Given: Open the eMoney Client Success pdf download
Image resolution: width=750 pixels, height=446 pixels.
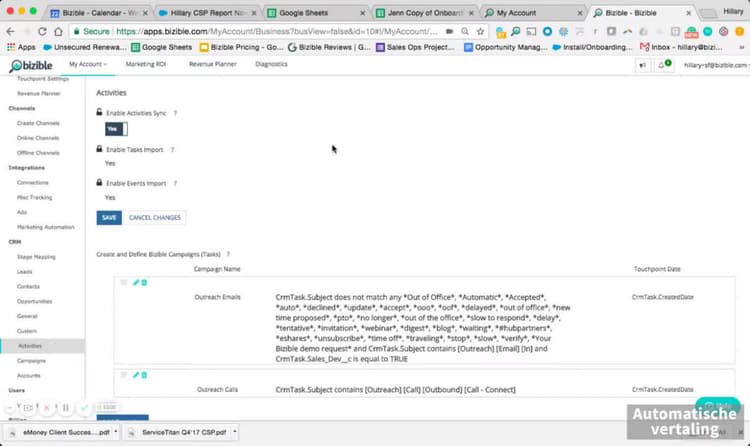Looking at the screenshot, I should click(61, 432).
